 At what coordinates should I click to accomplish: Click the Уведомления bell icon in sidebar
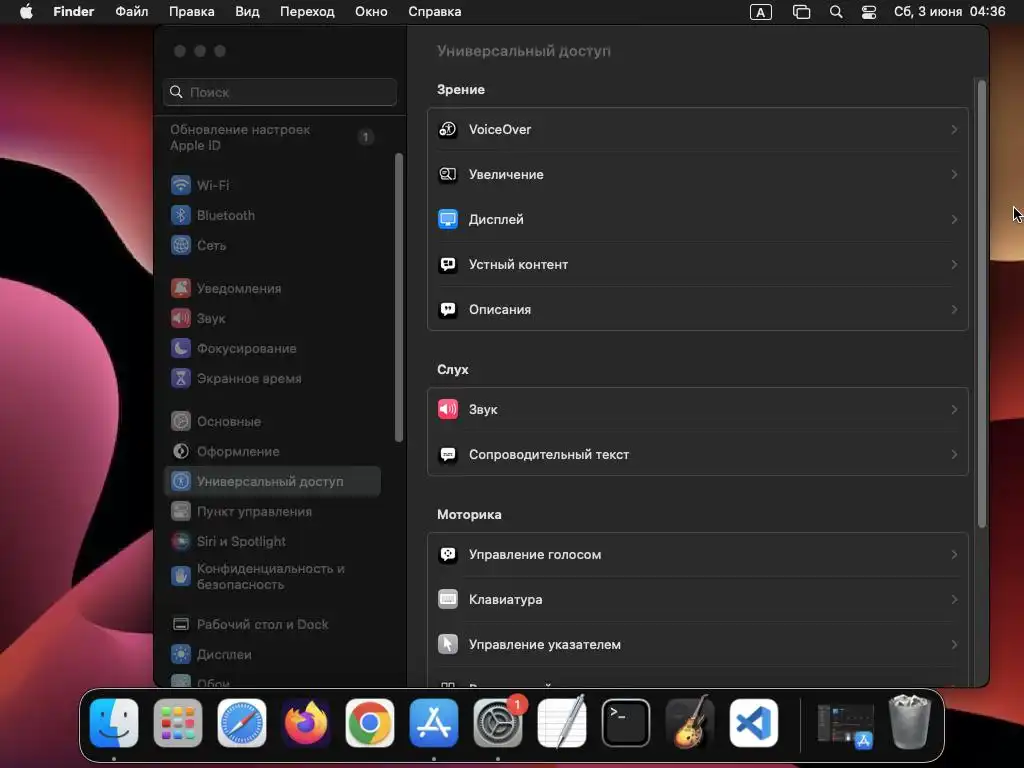[x=181, y=289]
